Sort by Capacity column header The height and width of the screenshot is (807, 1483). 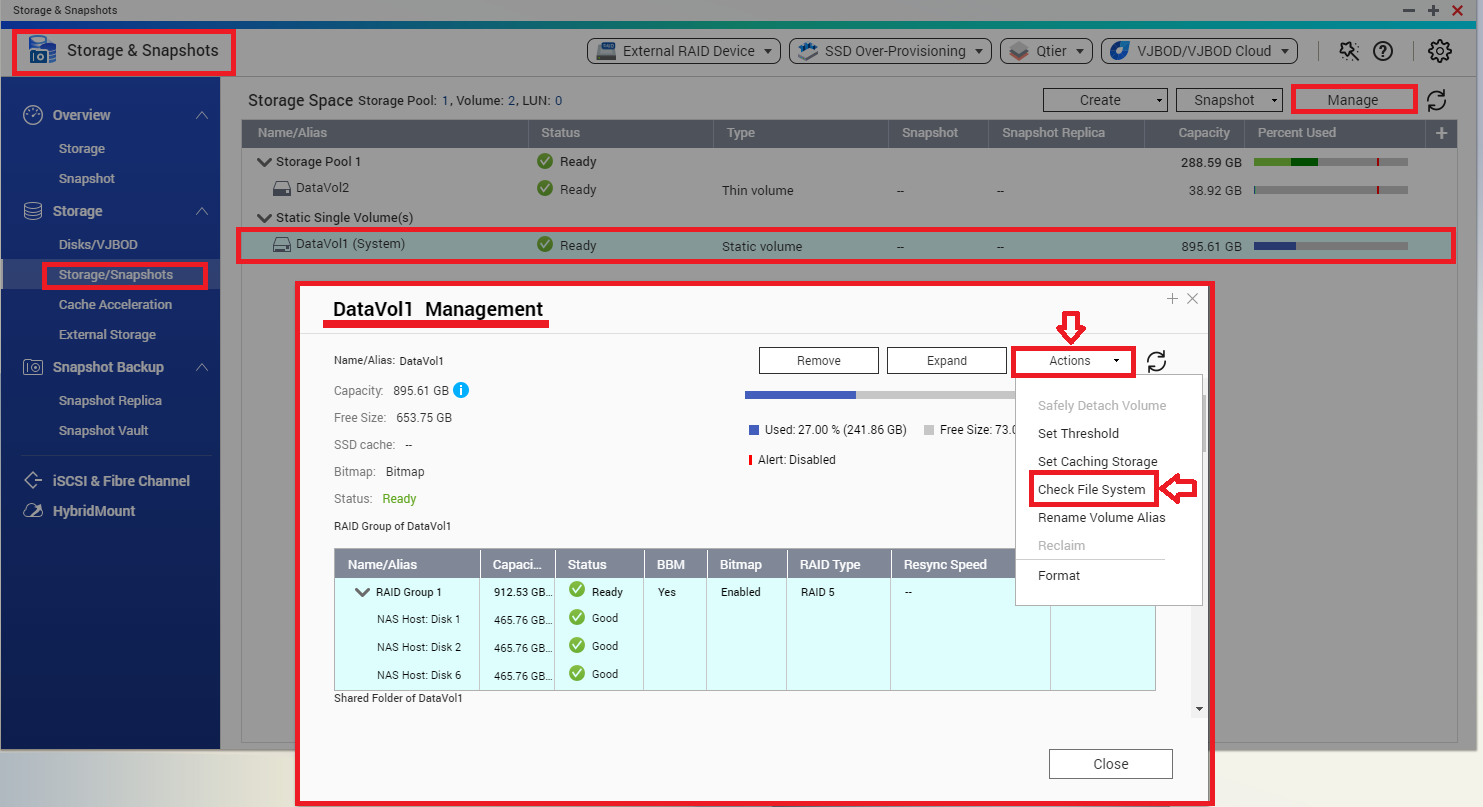pos(1203,133)
